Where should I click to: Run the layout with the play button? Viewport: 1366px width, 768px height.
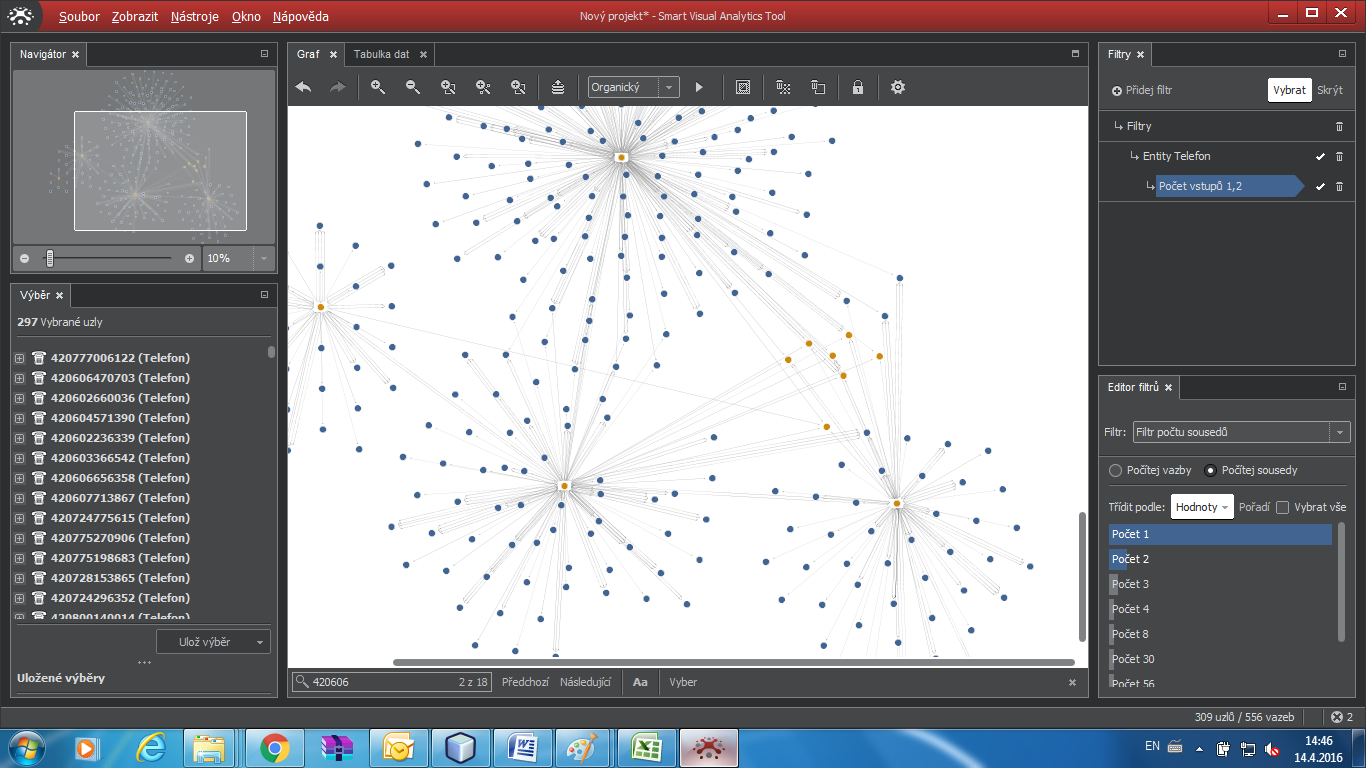click(x=699, y=88)
